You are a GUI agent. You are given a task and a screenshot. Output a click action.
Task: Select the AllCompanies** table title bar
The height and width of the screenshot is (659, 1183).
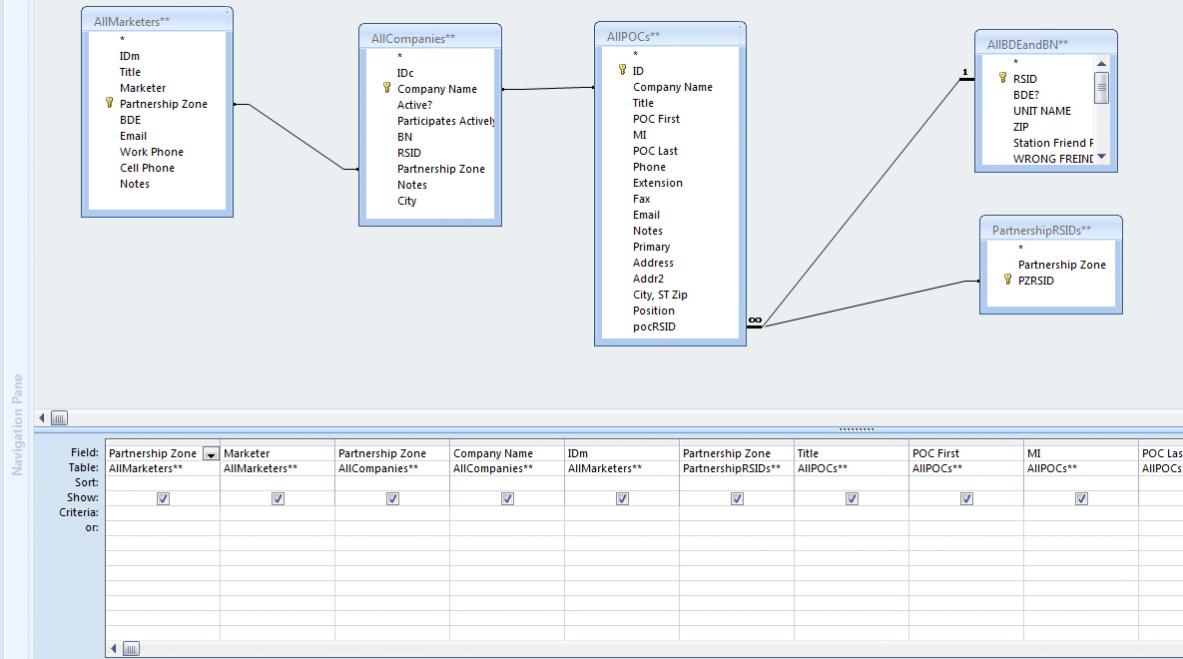click(430, 38)
